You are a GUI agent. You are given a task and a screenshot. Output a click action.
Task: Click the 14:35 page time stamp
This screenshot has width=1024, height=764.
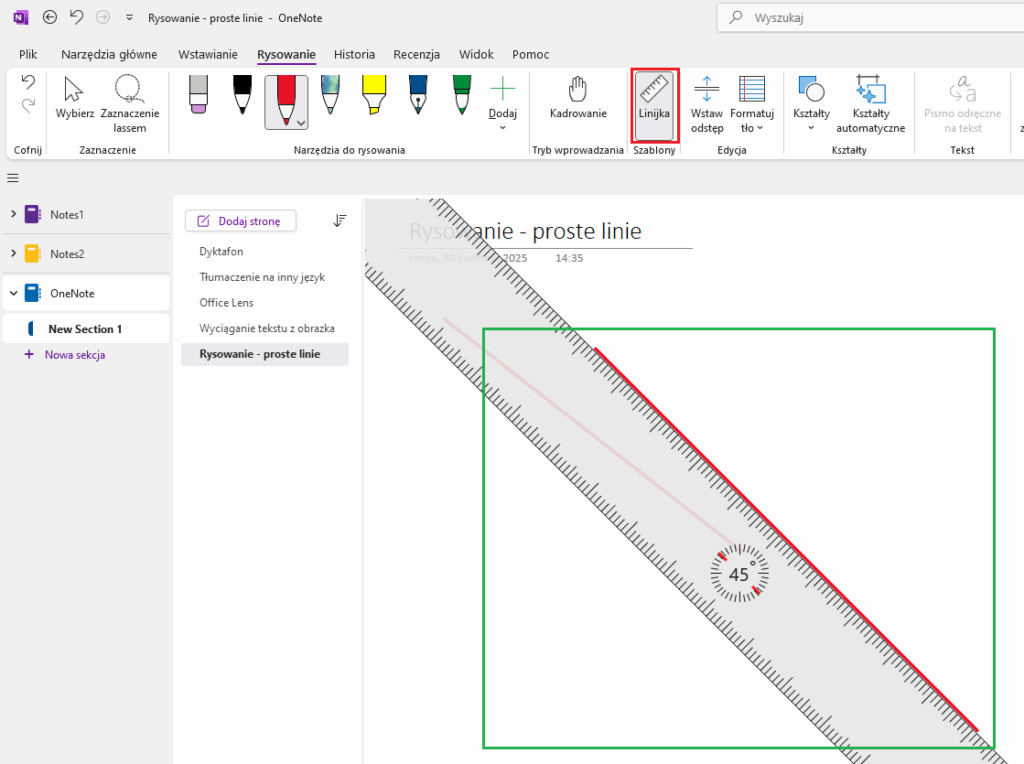pyautogui.click(x=569, y=258)
